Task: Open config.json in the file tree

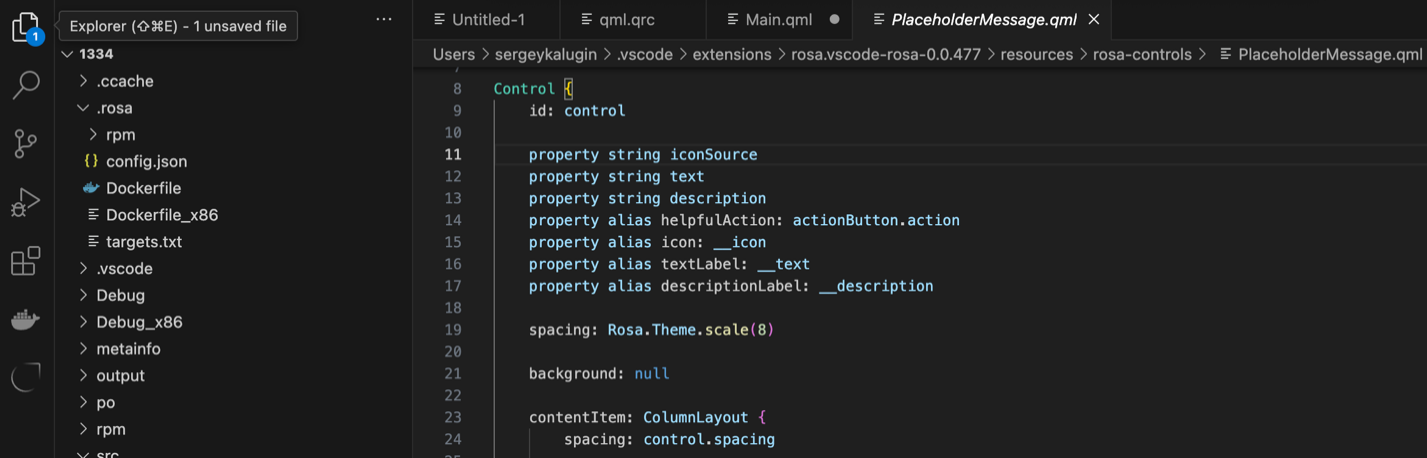Action: 146,161
